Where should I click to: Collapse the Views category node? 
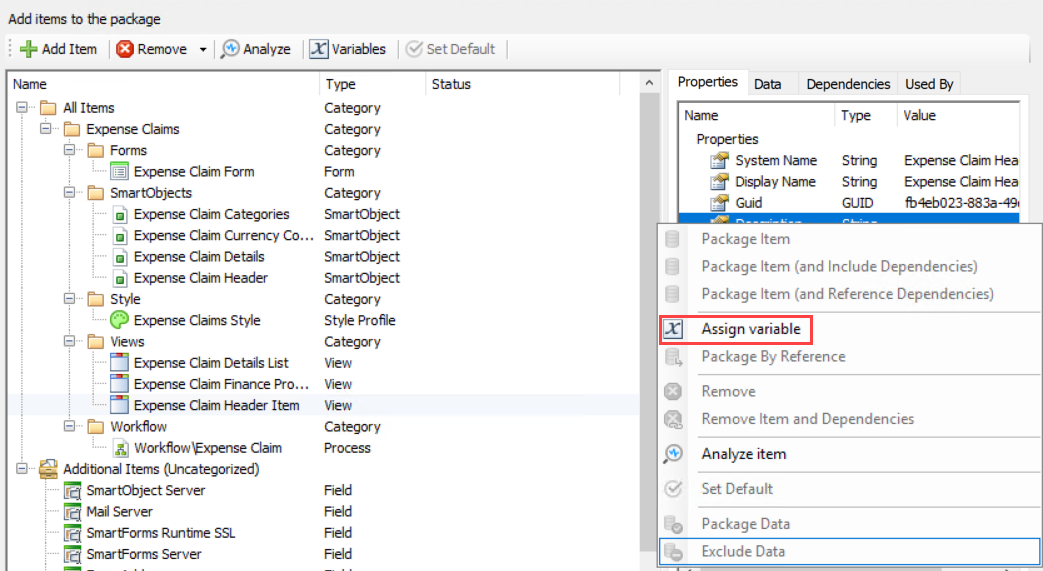(70, 342)
